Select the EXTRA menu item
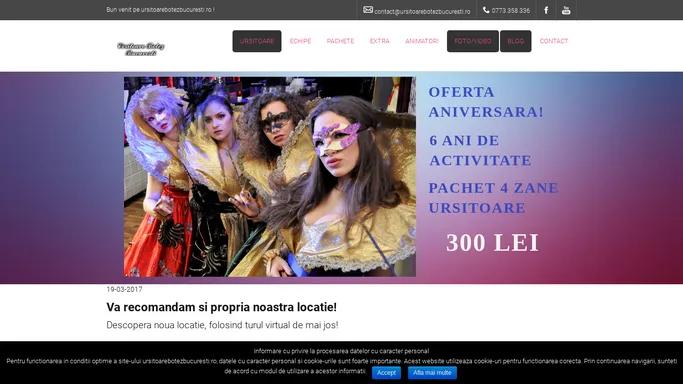Image resolution: width=683 pixels, height=384 pixels. point(379,41)
